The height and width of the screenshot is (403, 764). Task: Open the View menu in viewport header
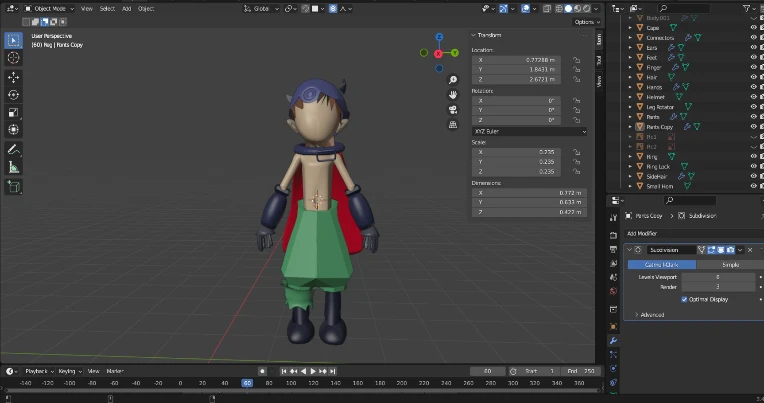[x=87, y=9]
